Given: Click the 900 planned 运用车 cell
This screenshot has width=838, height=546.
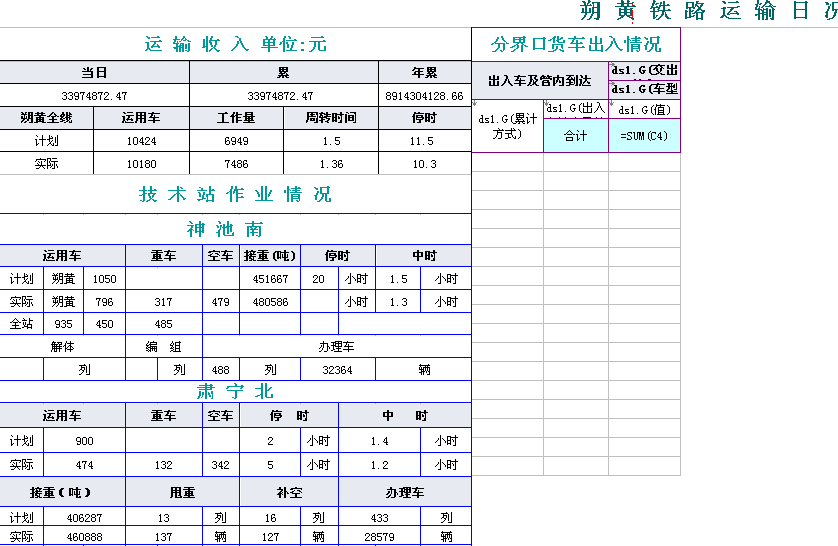Looking at the screenshot, I should click(84, 441).
